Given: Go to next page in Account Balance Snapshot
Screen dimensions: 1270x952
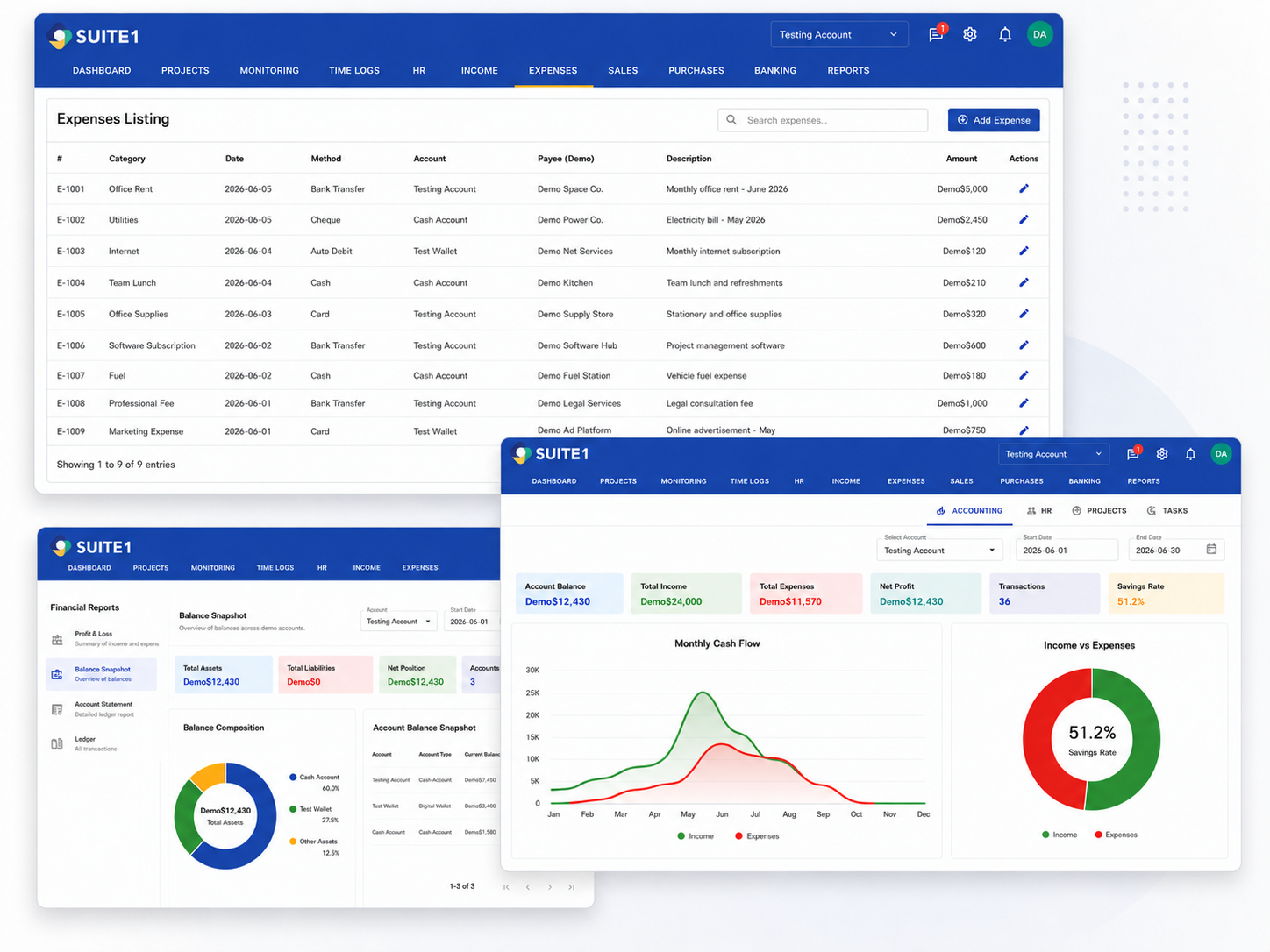Looking at the screenshot, I should (x=550, y=887).
